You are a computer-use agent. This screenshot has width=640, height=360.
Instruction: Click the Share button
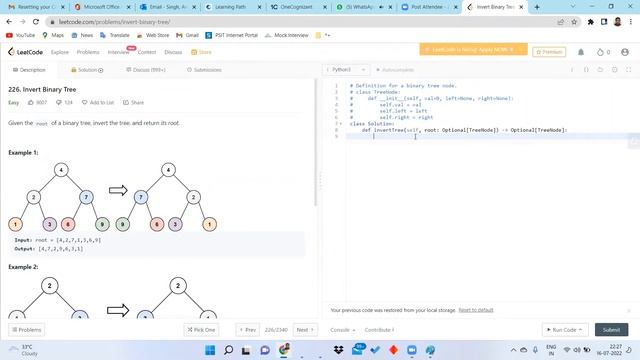tap(133, 102)
